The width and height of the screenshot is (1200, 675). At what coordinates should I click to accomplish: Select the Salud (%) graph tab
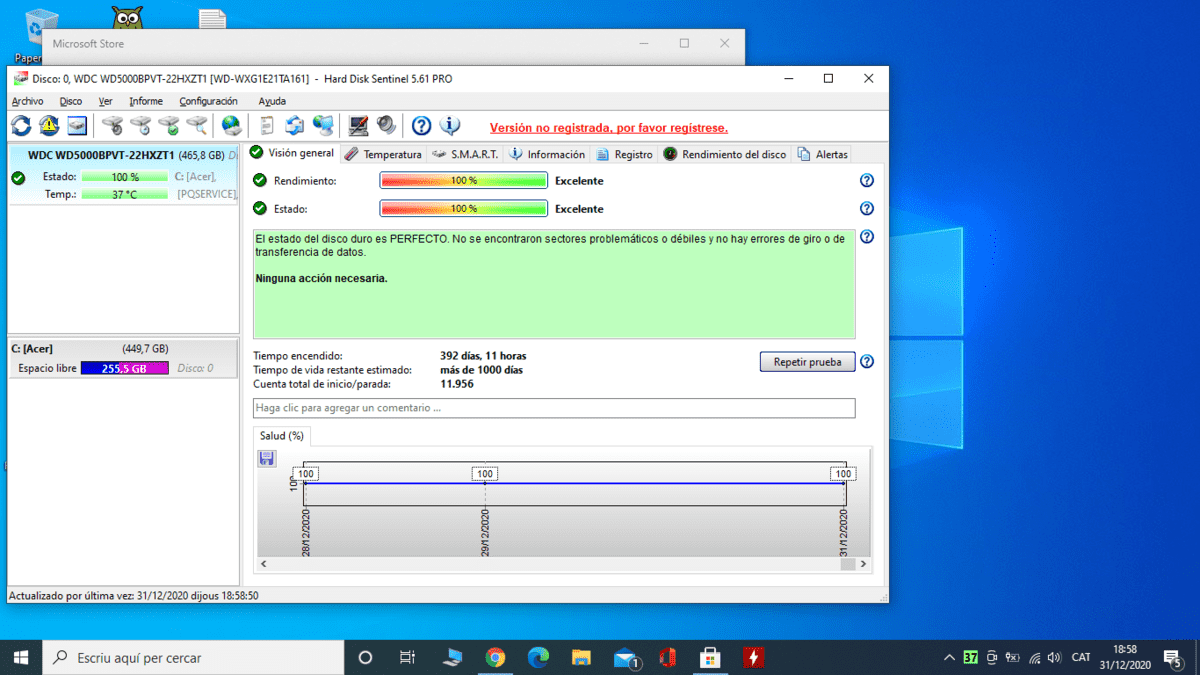(x=282, y=436)
